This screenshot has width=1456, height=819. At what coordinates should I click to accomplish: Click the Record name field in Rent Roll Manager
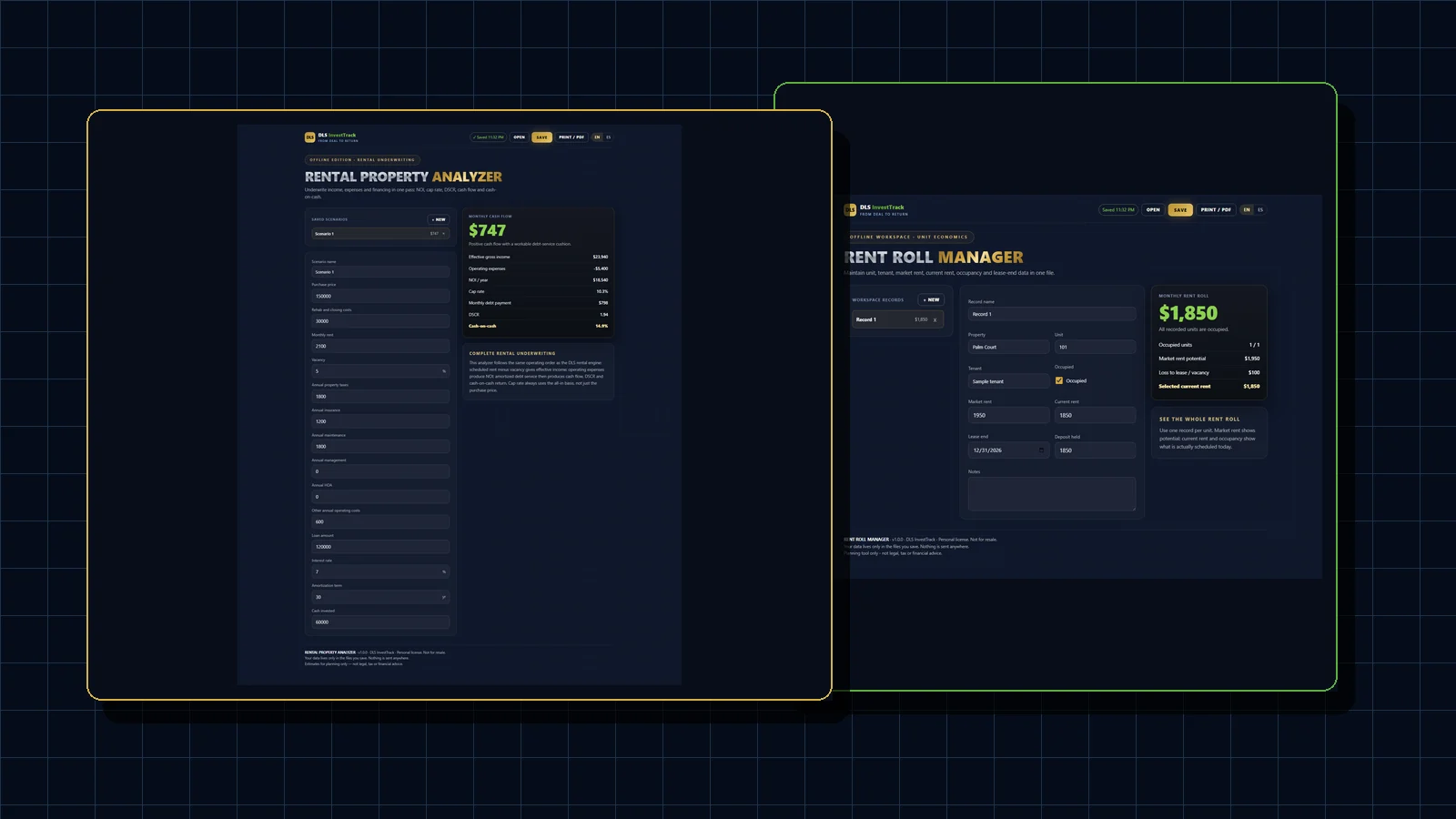(x=1052, y=314)
